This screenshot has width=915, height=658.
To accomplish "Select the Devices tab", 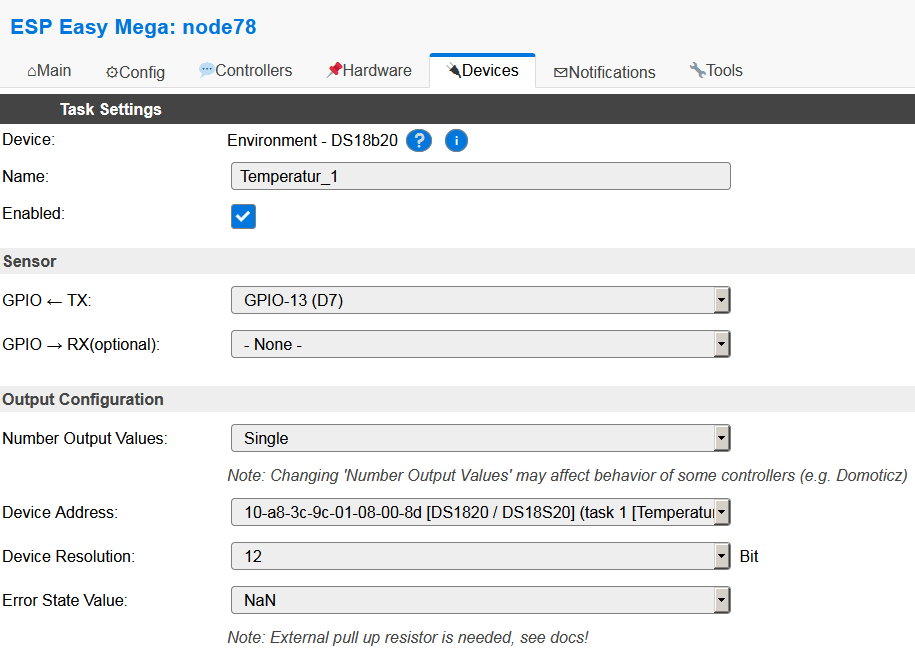I will [x=482, y=71].
